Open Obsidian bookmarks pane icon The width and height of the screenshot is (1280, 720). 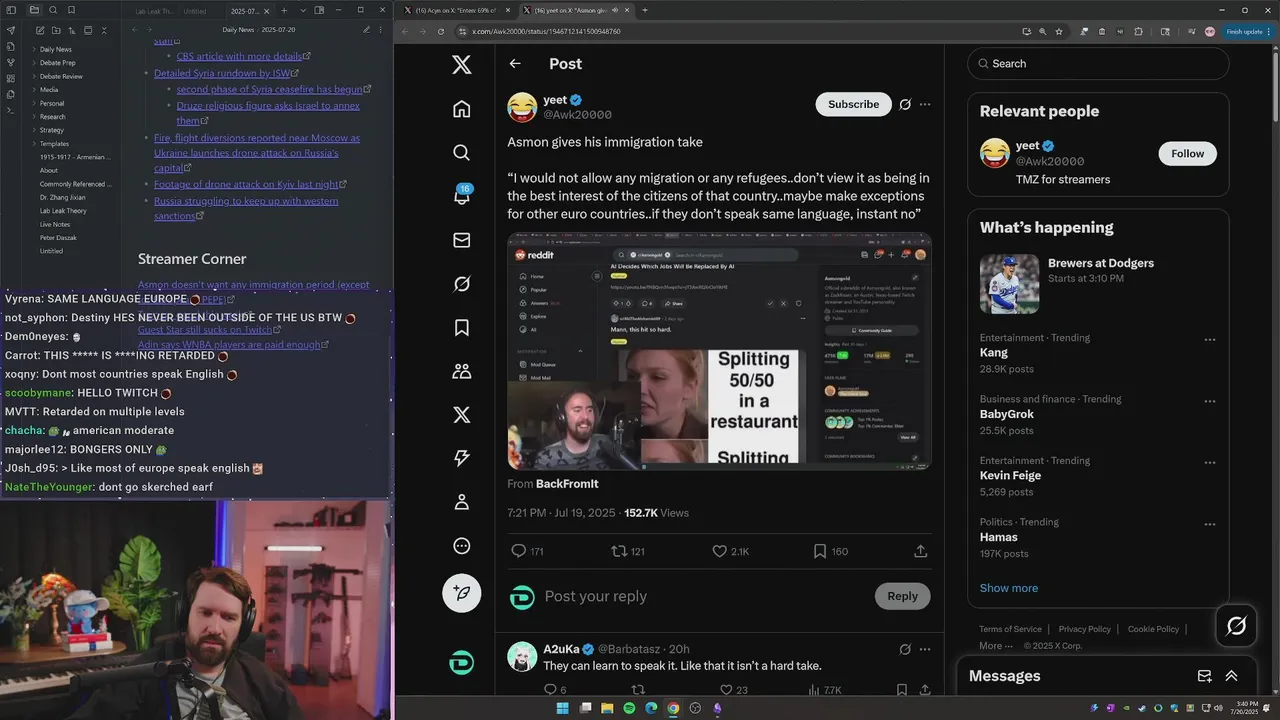coord(70,10)
